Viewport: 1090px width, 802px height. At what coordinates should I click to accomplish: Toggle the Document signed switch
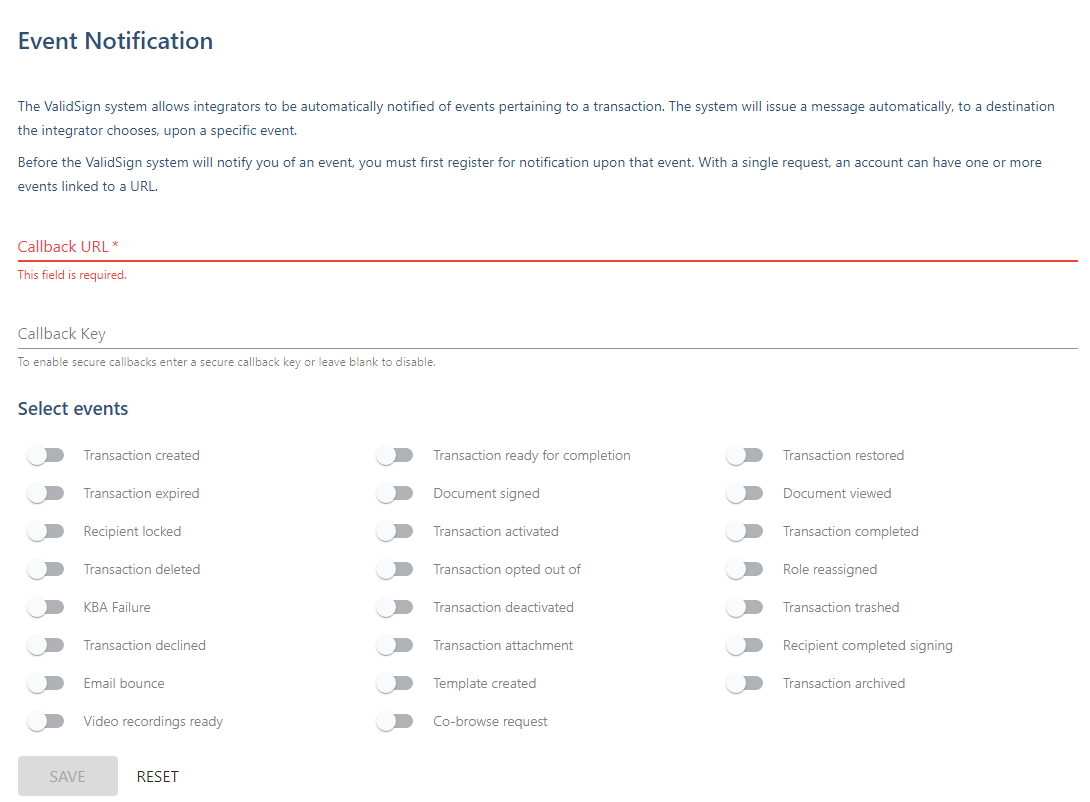click(395, 493)
